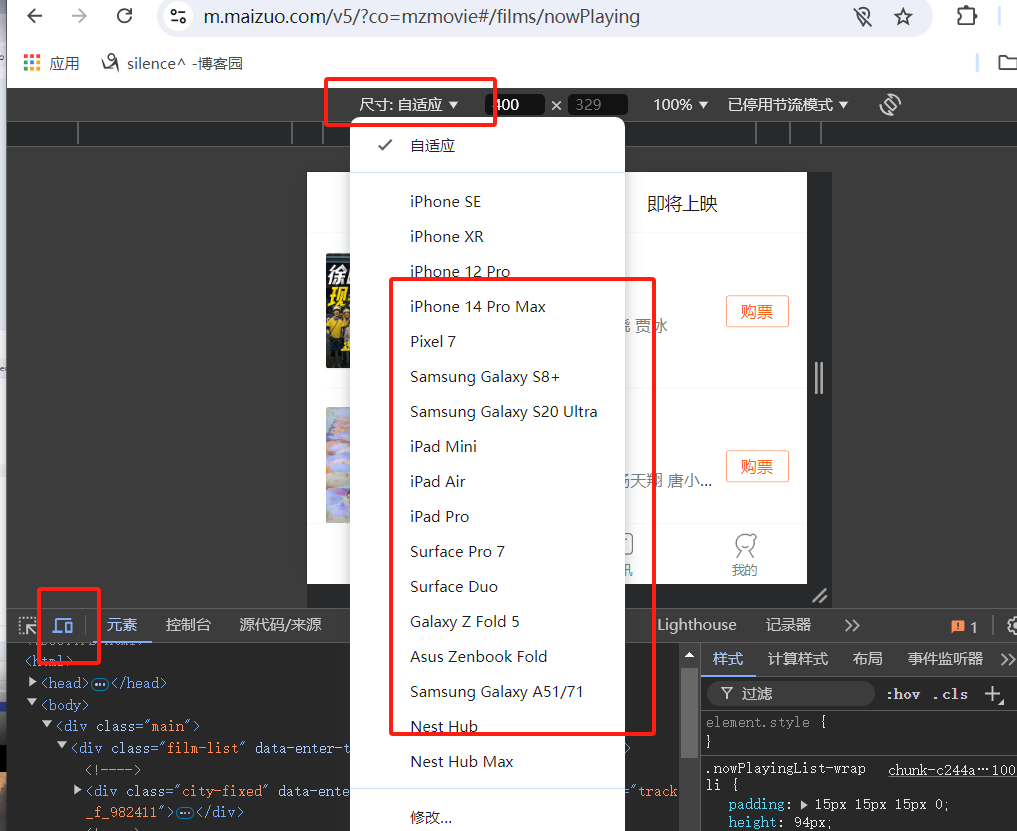Open the 我的 profile icon in the page
The height and width of the screenshot is (831, 1017).
pos(745,555)
